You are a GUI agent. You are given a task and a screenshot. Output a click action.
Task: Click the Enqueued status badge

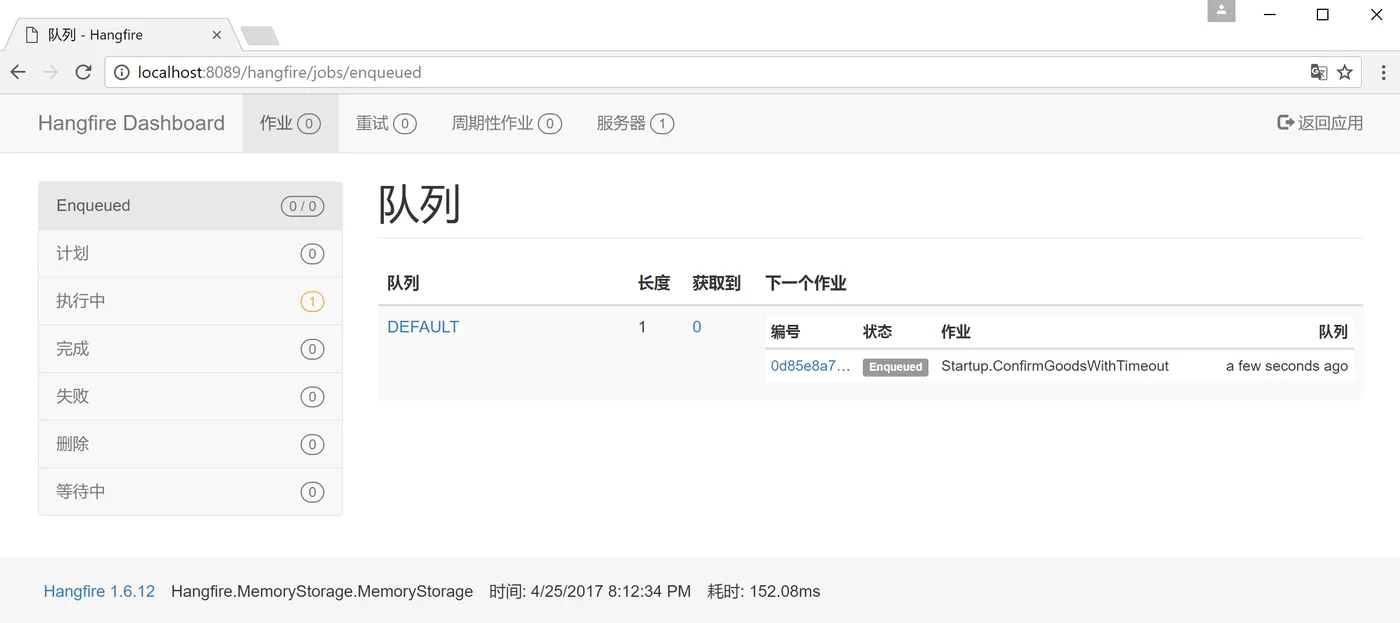click(x=895, y=367)
